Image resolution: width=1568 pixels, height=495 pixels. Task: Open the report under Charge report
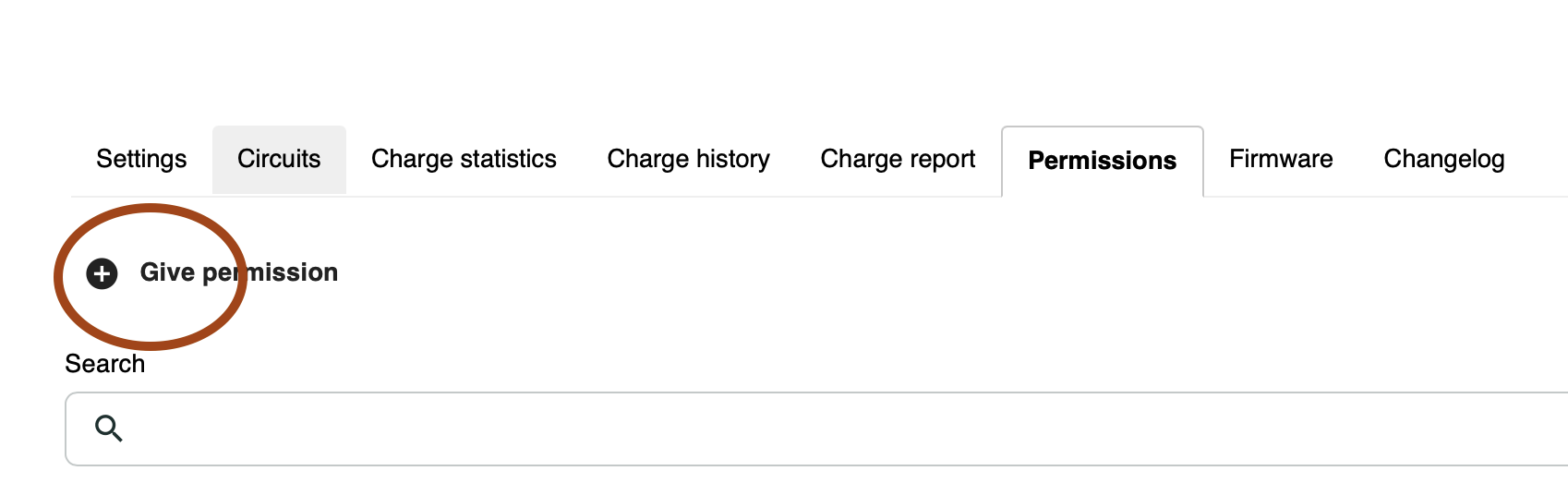pyautogui.click(x=898, y=160)
